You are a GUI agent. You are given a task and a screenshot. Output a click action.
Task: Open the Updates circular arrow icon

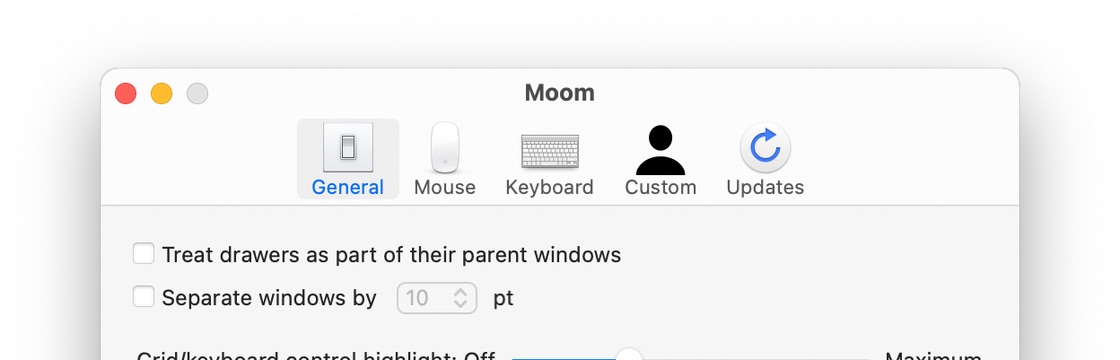[765, 147]
